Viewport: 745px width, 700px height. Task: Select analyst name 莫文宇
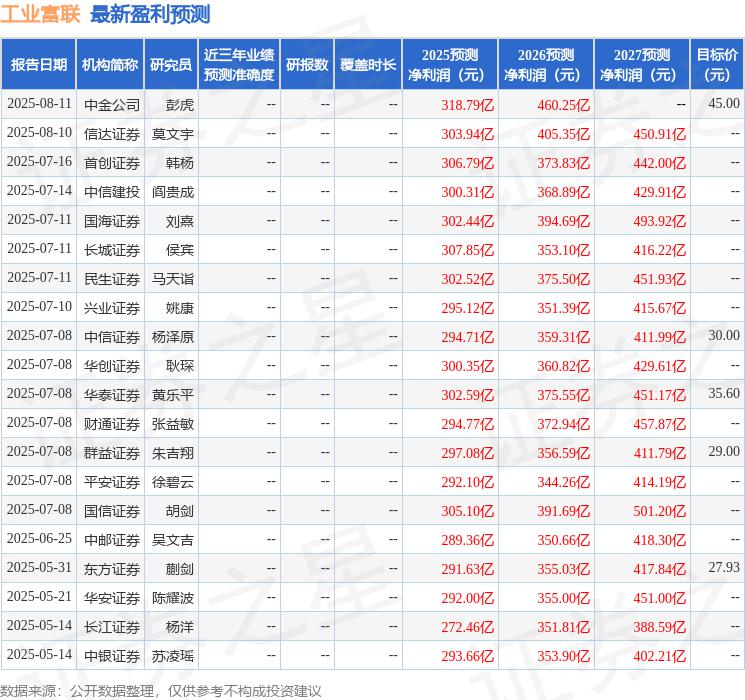click(x=173, y=134)
